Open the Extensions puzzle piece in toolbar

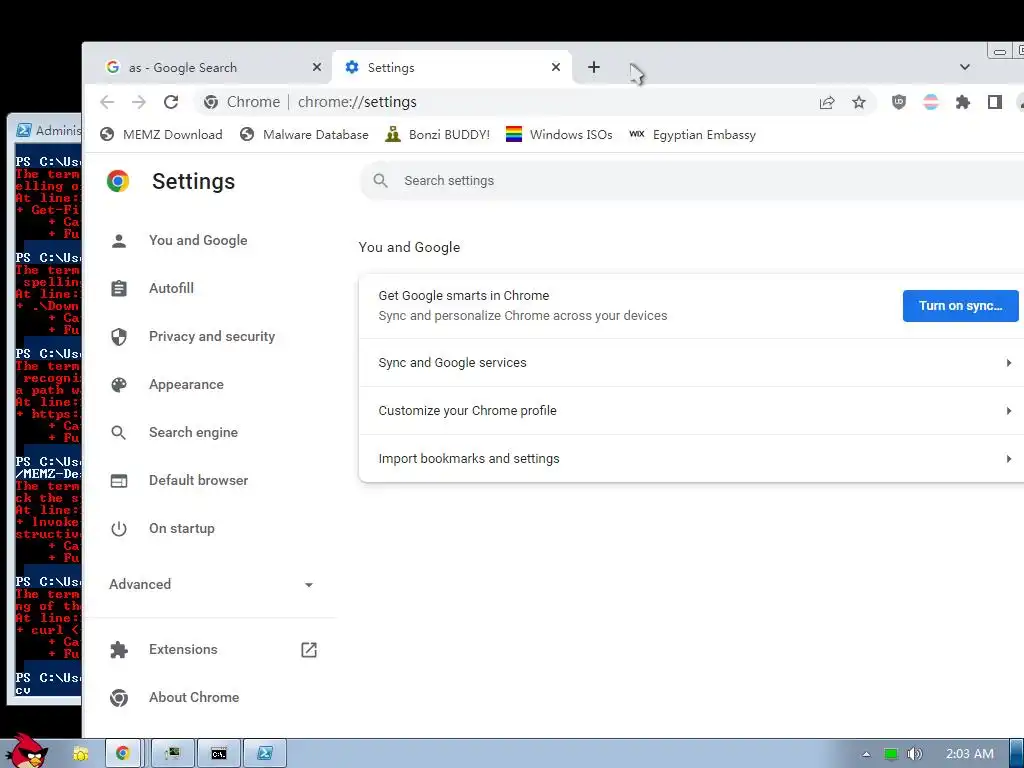coord(963,102)
